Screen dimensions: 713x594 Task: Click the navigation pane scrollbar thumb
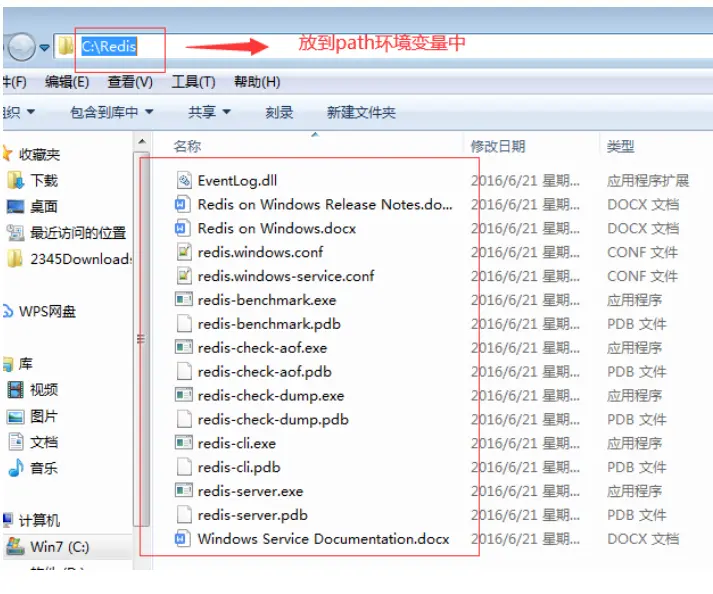click(141, 338)
